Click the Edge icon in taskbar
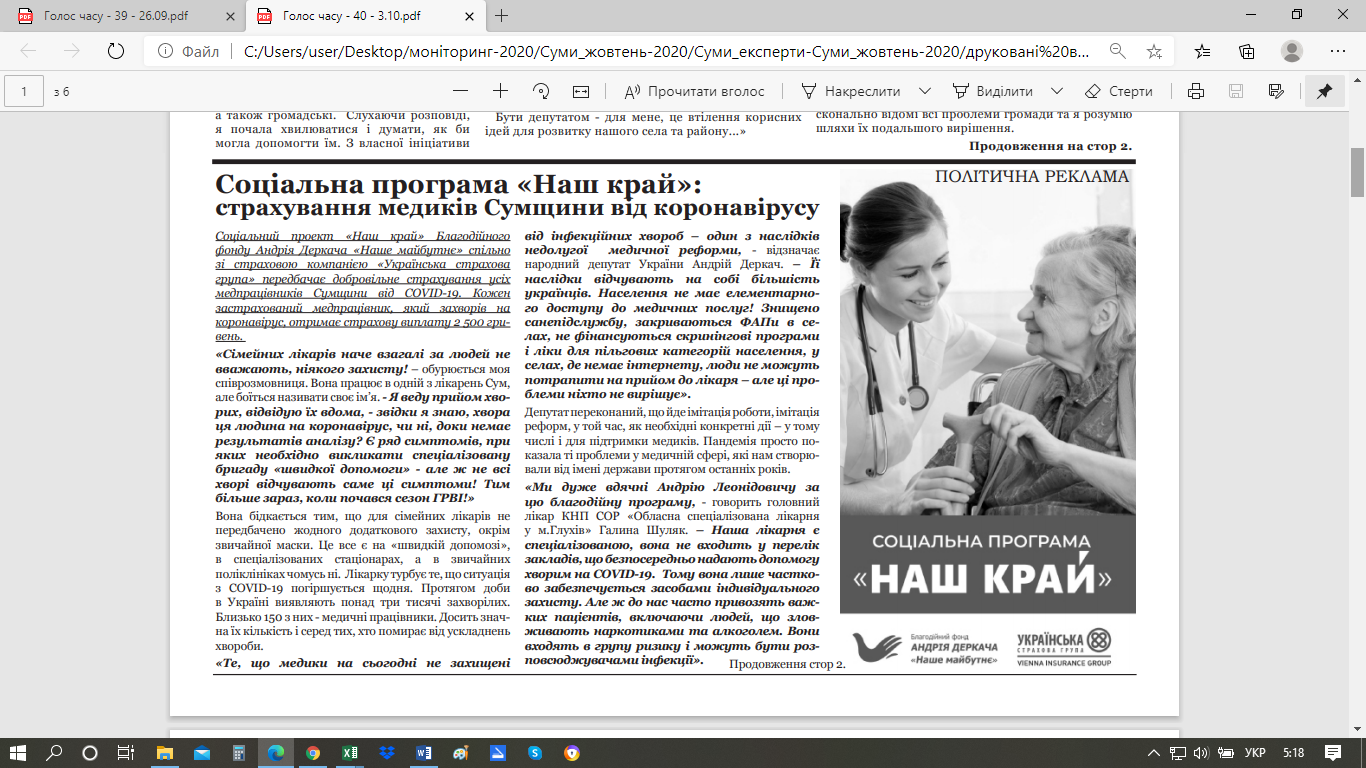Viewport: 1366px width, 768px height. pos(276,752)
